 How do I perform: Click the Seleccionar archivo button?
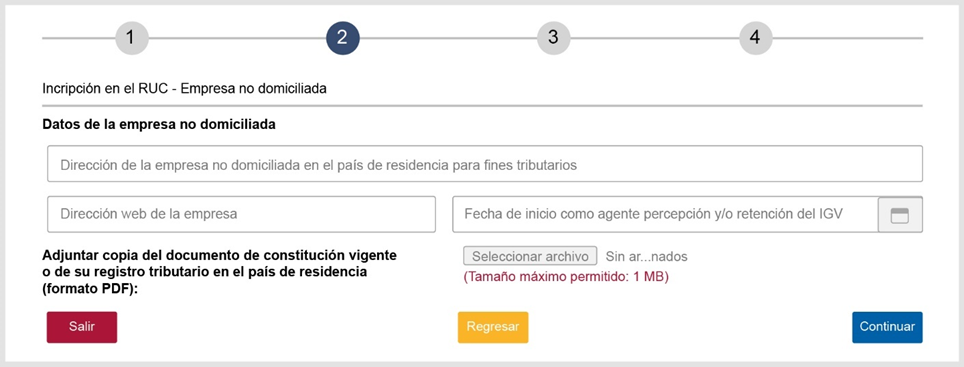point(530,256)
